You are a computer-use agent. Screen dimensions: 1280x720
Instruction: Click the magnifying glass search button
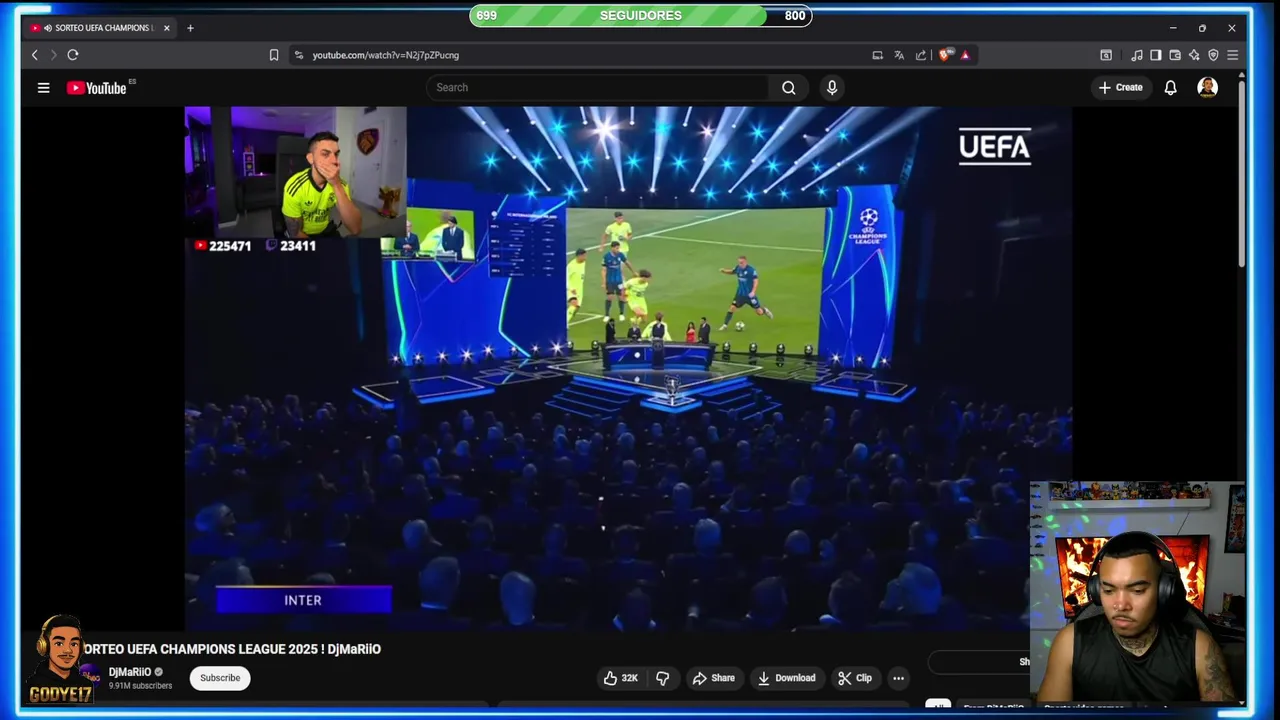(789, 88)
